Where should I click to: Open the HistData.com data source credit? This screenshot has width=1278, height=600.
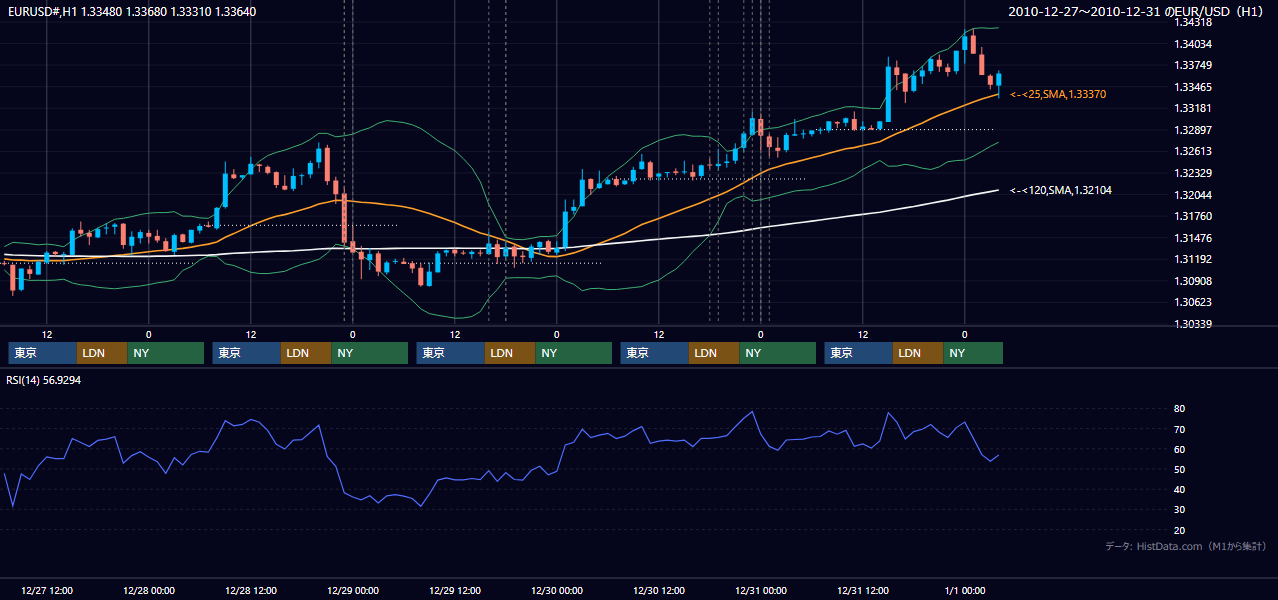pos(1185,546)
